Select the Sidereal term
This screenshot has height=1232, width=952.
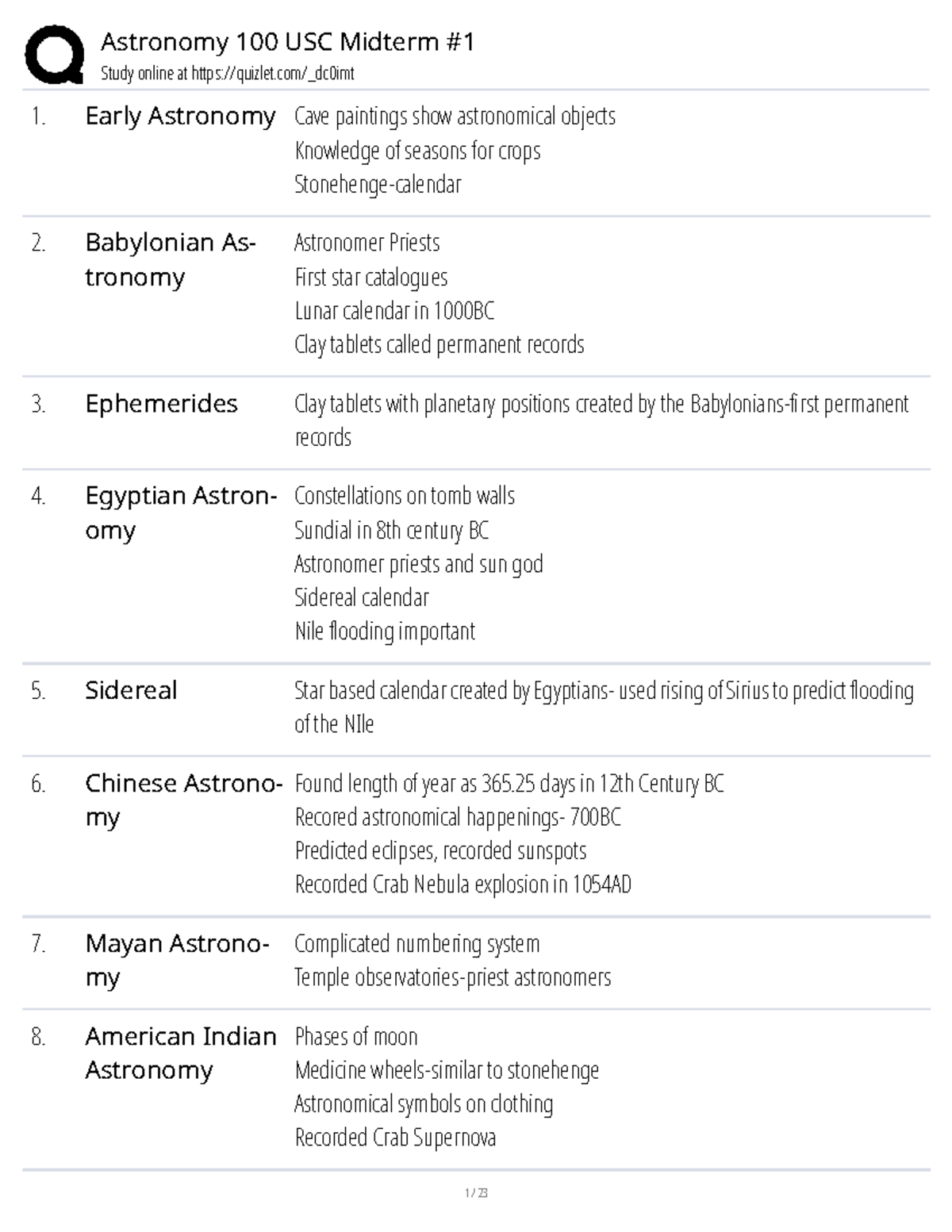click(x=131, y=690)
